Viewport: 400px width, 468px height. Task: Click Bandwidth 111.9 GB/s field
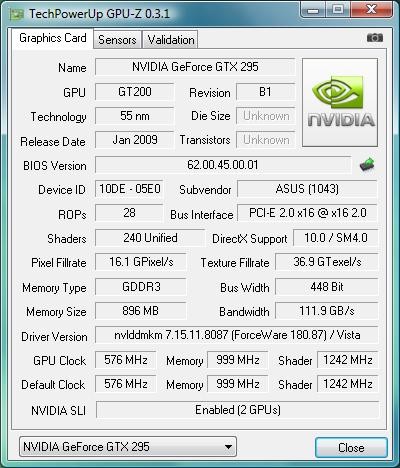[x=327, y=311]
